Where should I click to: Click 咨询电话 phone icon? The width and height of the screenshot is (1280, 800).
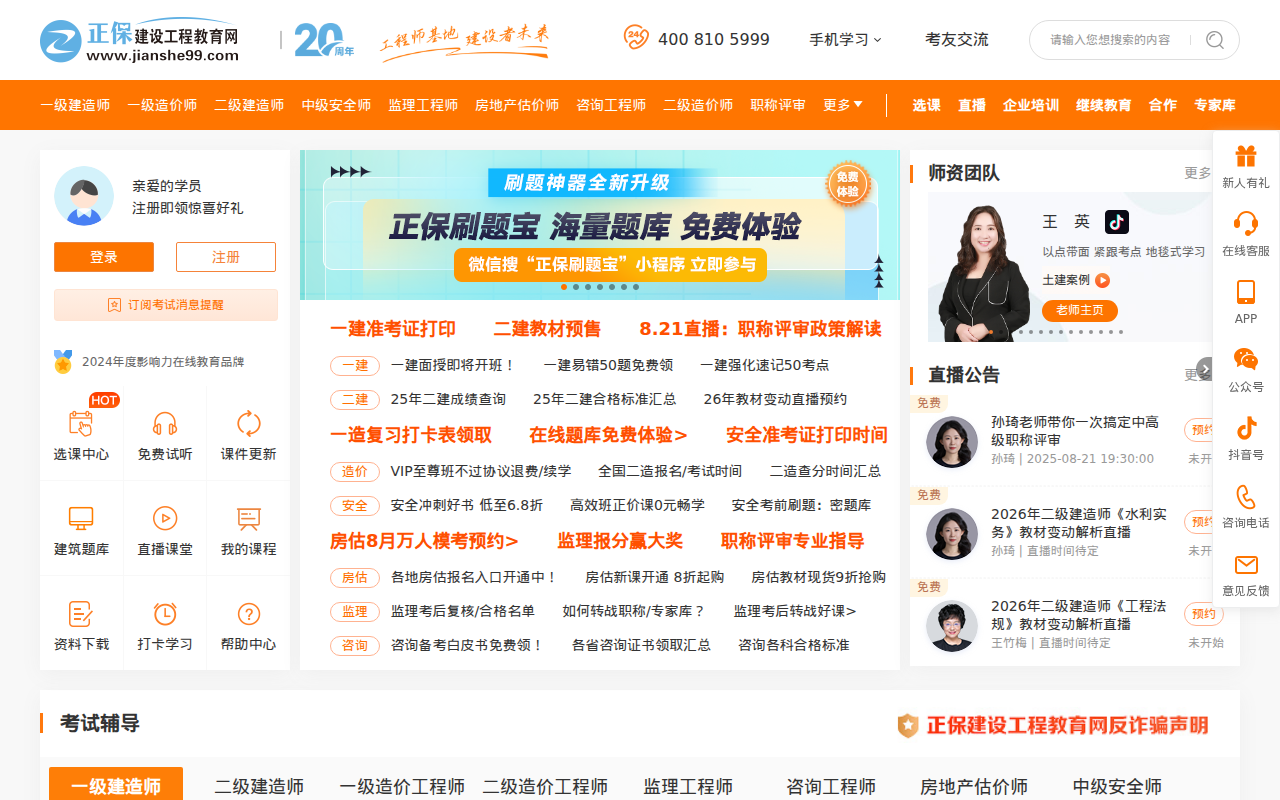coord(1245,496)
